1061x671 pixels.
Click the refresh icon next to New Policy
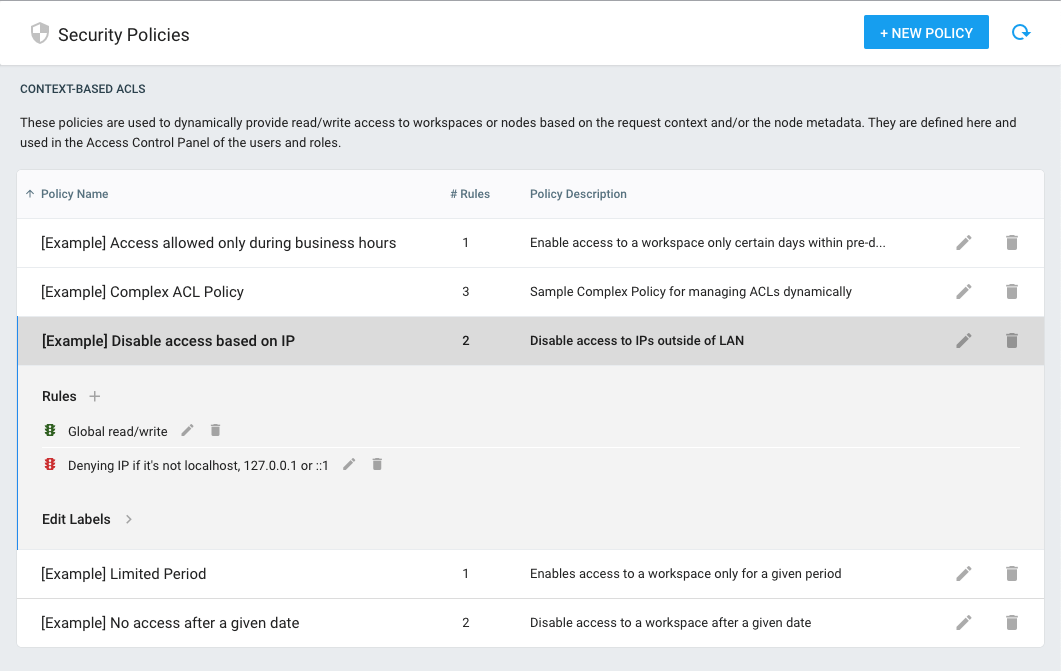pos(1020,32)
